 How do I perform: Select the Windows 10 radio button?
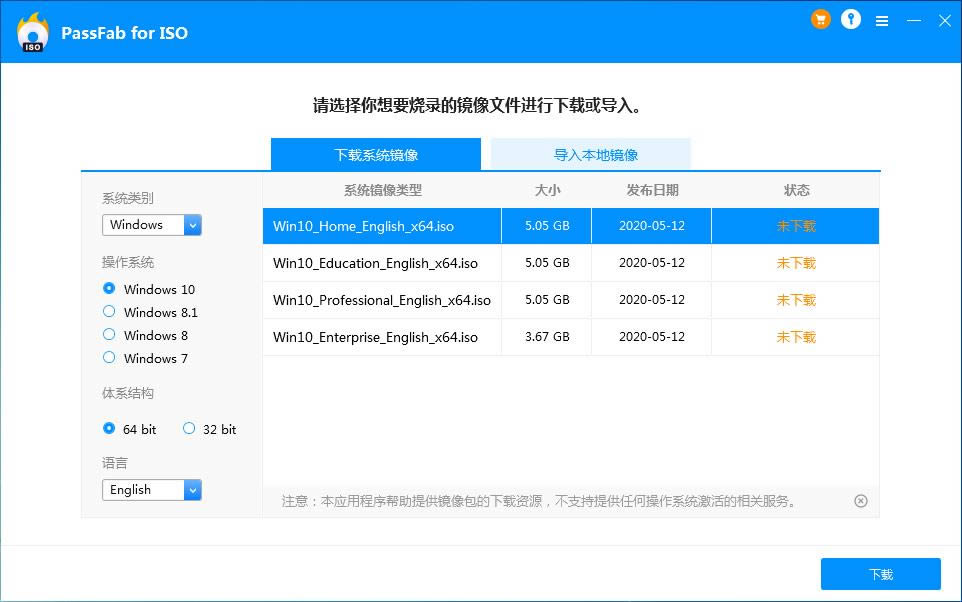click(x=109, y=288)
